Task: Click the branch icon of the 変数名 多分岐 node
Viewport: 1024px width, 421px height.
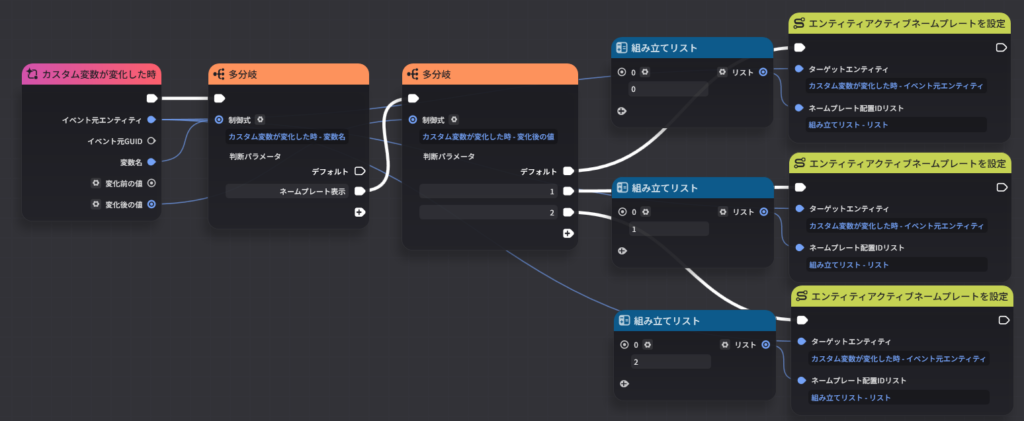Action: coord(219,74)
